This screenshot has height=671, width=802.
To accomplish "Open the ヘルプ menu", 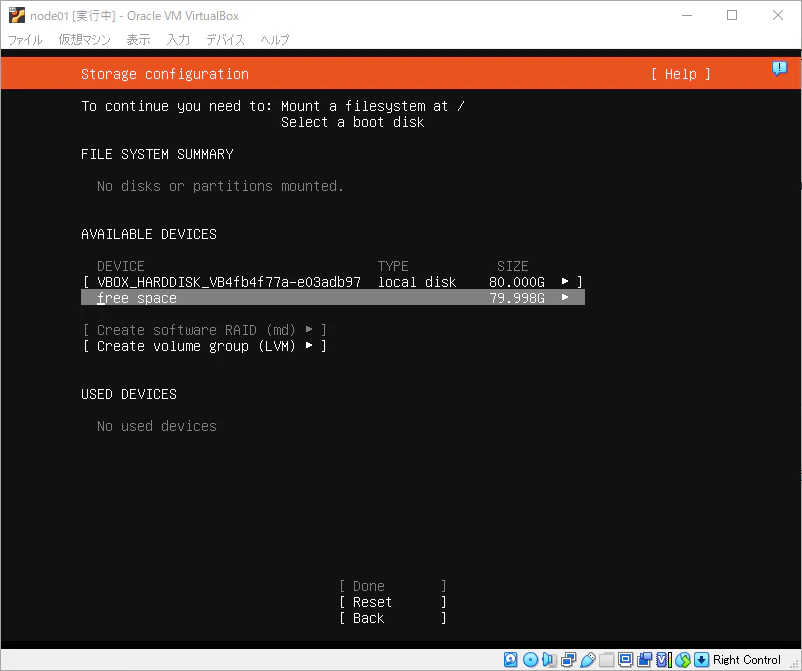I will [275, 39].
